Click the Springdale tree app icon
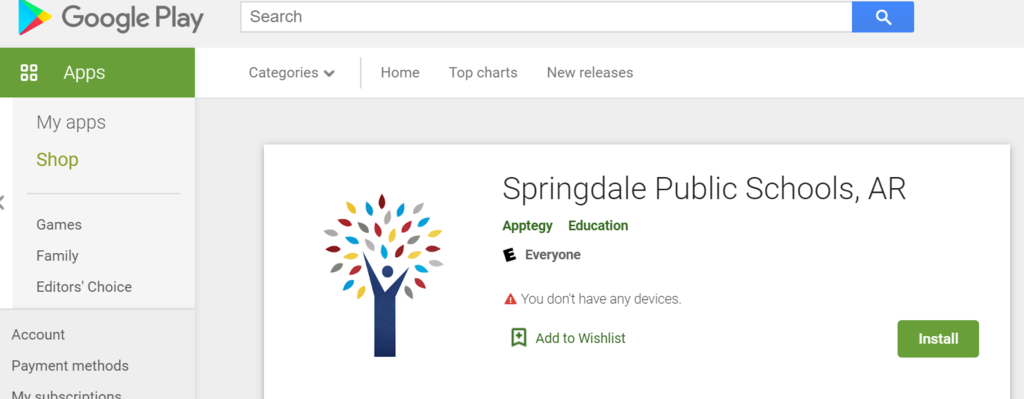Image resolution: width=1024 pixels, height=399 pixels. coord(384,275)
